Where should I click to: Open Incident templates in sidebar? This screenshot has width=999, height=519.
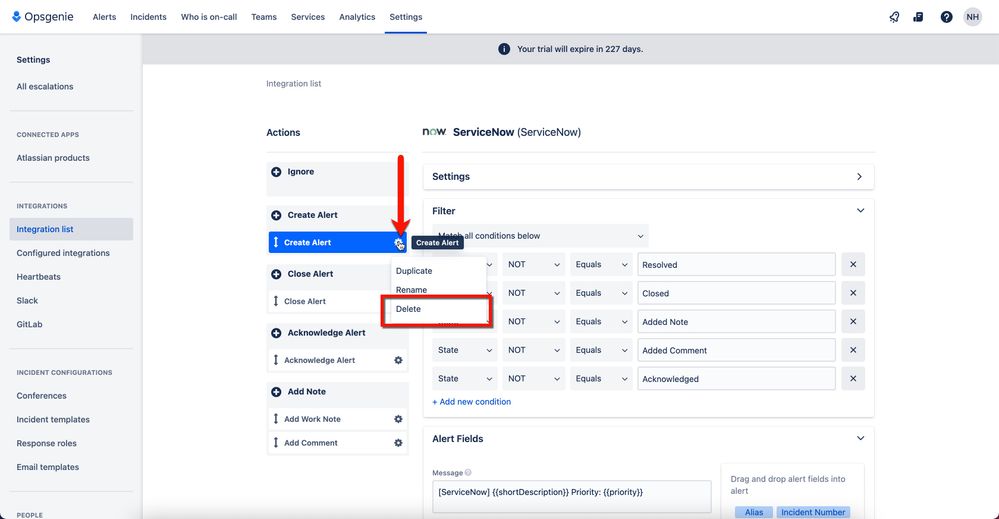(x=53, y=420)
